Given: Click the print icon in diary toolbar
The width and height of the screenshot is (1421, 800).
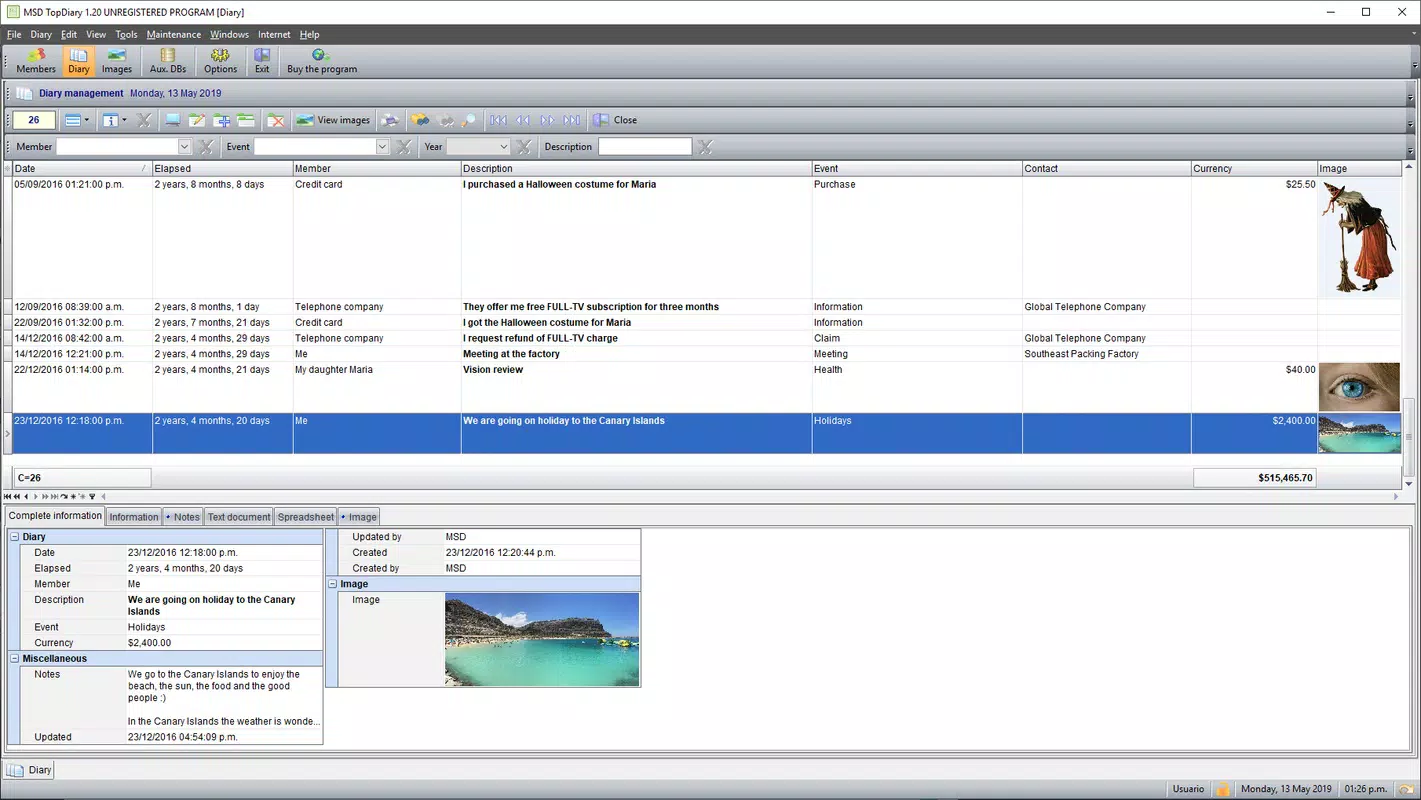Looking at the screenshot, I should point(390,120).
